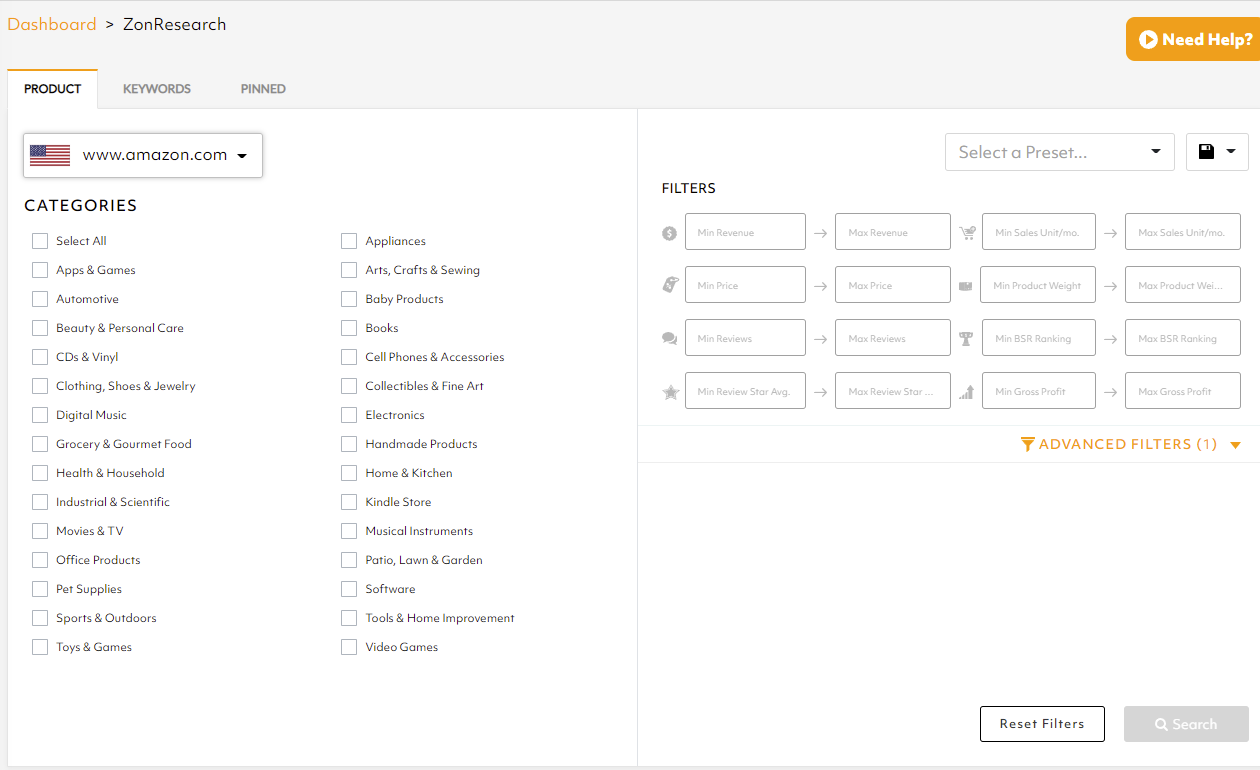1260x770 pixels.
Task: Click the Min Revenue input field
Action: [x=745, y=232]
